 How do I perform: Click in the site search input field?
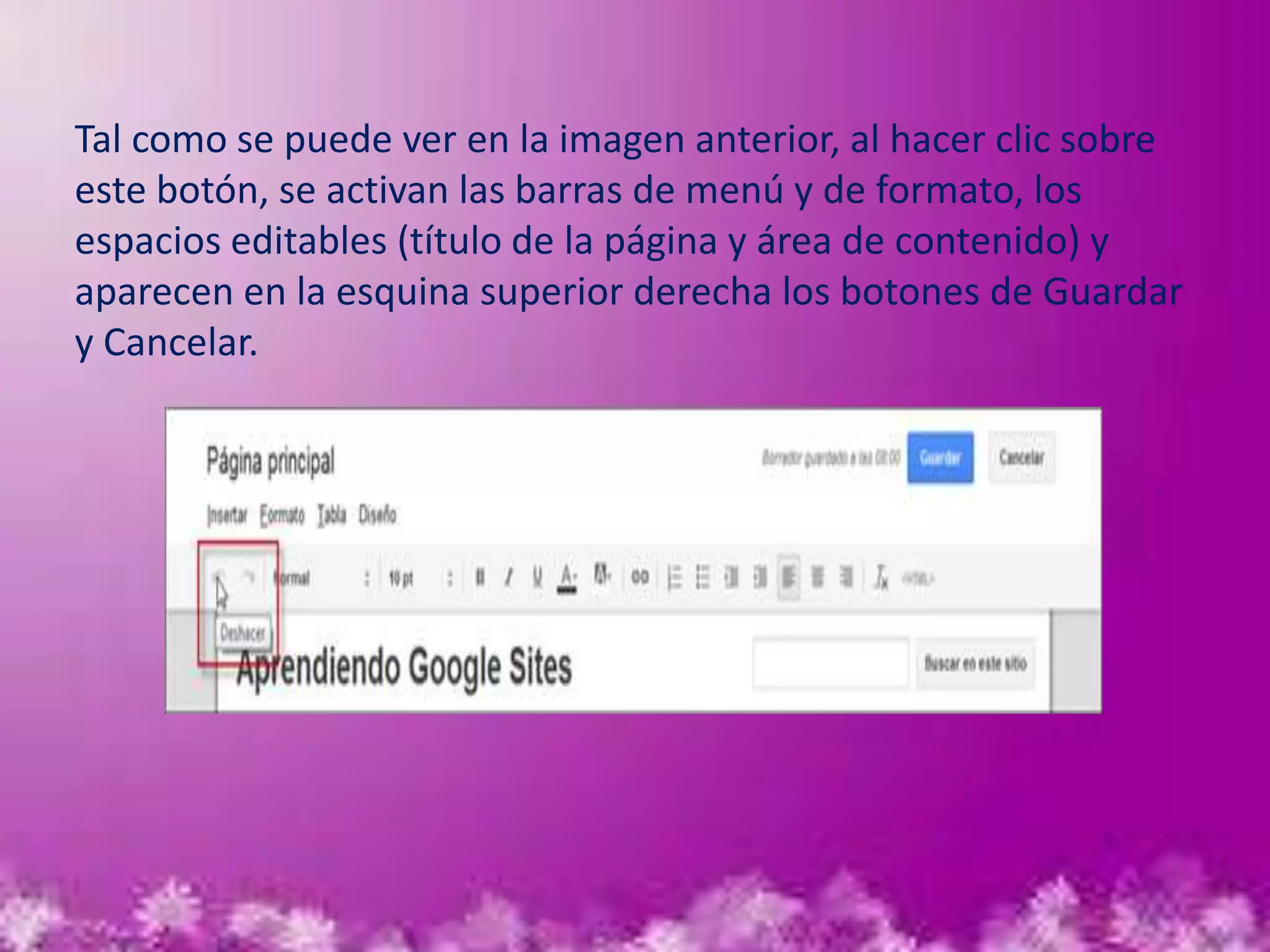click(831, 663)
